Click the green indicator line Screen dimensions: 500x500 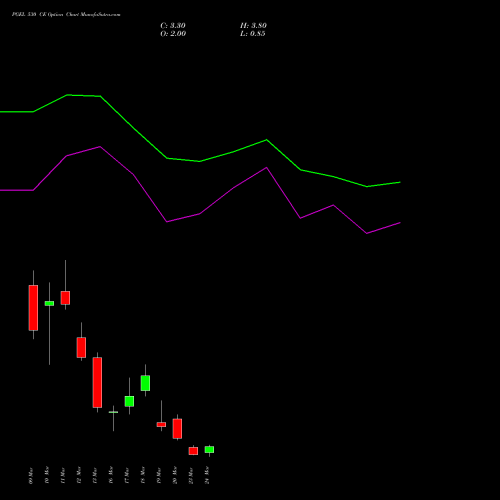pyautogui.click(x=200, y=161)
